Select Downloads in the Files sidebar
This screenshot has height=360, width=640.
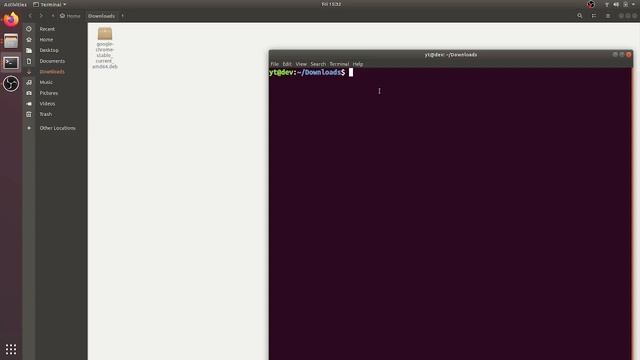pos(55,72)
